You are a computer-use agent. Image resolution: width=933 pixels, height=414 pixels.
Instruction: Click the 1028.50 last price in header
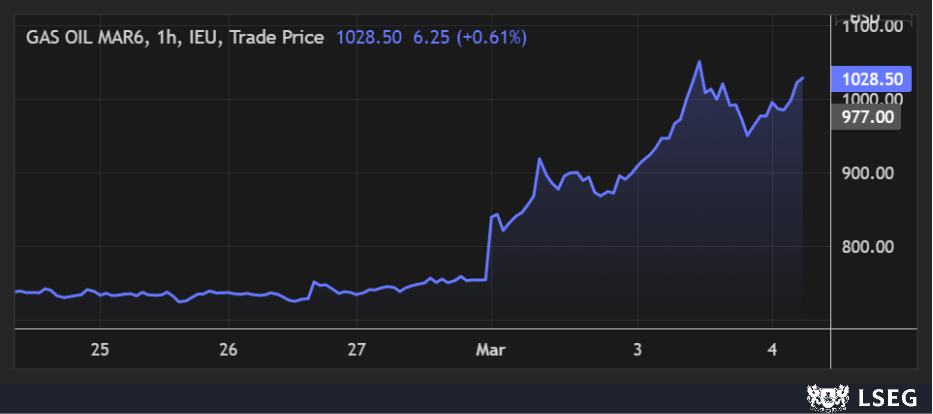(369, 37)
